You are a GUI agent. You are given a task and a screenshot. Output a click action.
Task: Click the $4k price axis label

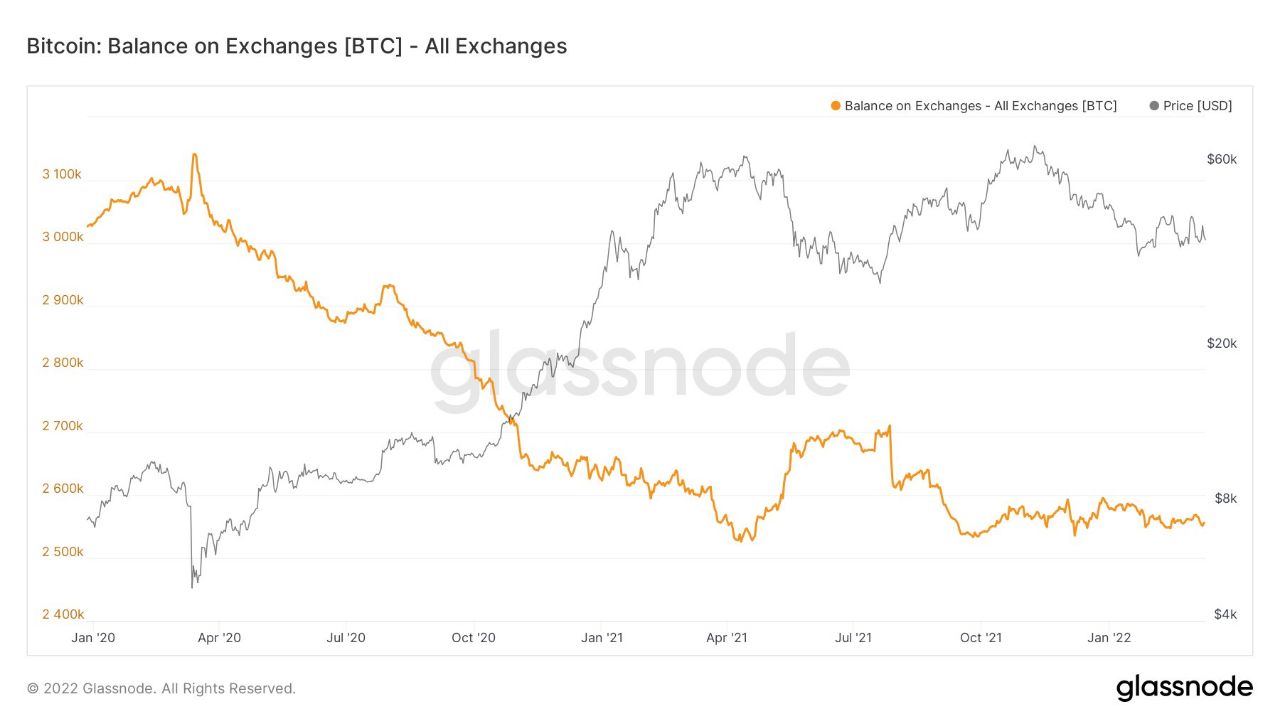click(x=1225, y=615)
